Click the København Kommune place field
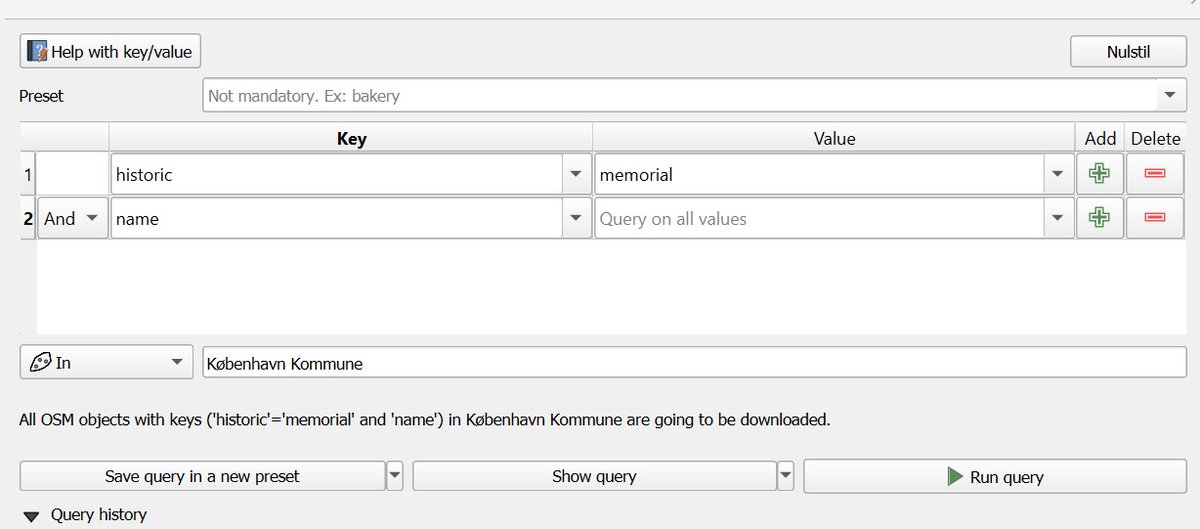Screen dimensions: 1200x529 pyautogui.click(x=694, y=363)
